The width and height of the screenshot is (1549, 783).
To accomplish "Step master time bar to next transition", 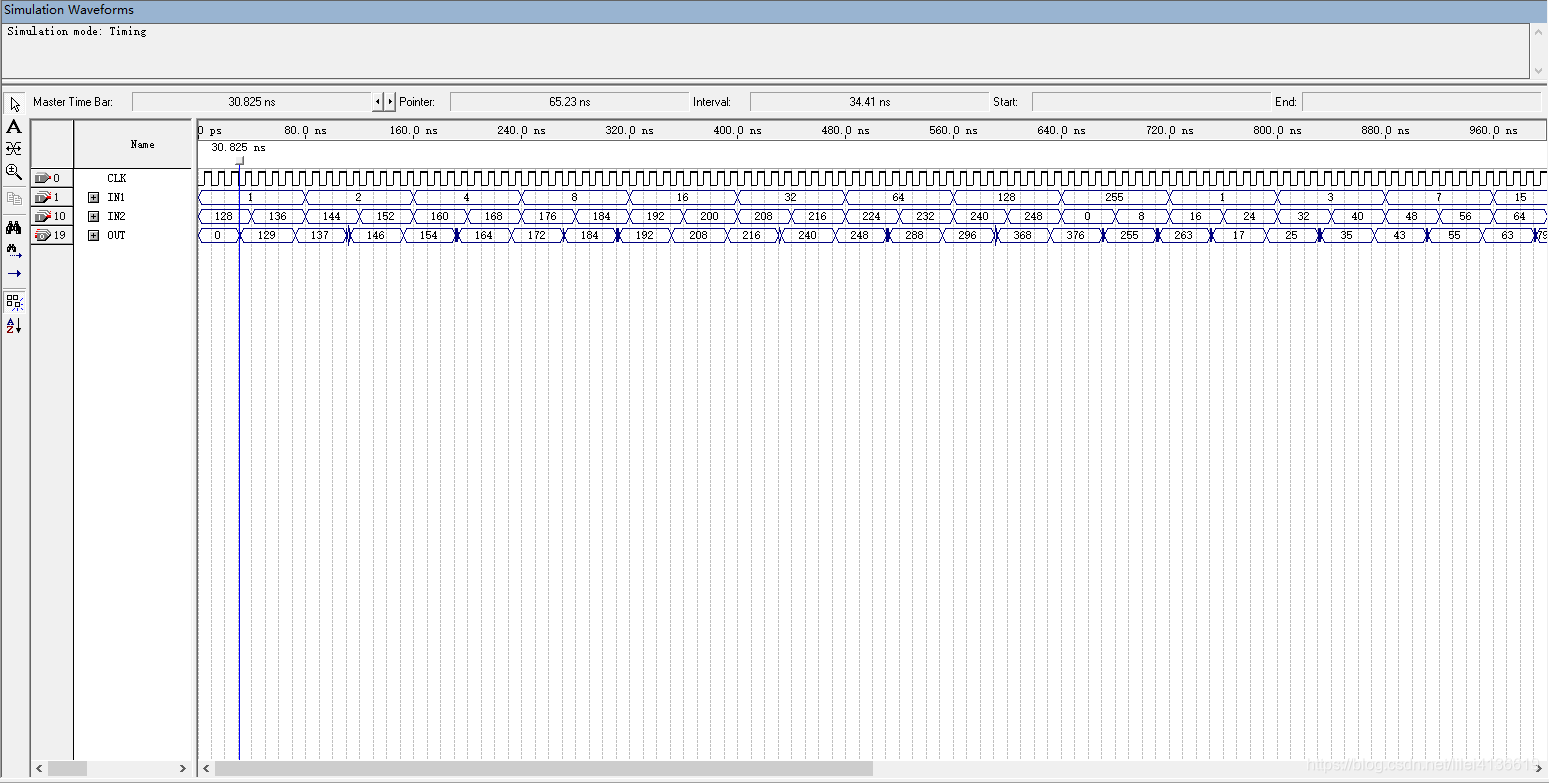I will pos(390,102).
